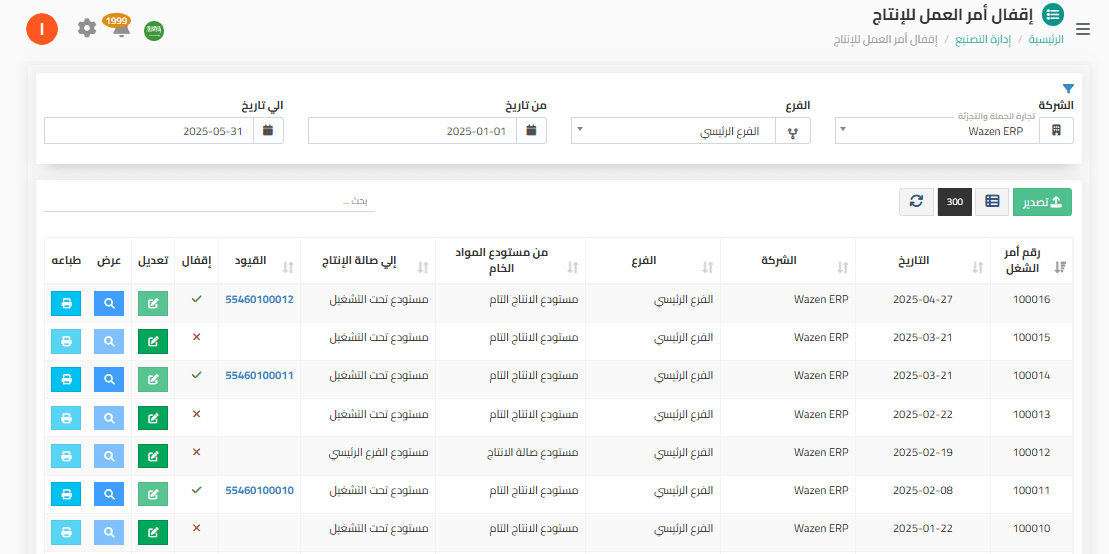Open the settings gear icon
This screenshot has height=554, width=1109.
click(87, 28)
